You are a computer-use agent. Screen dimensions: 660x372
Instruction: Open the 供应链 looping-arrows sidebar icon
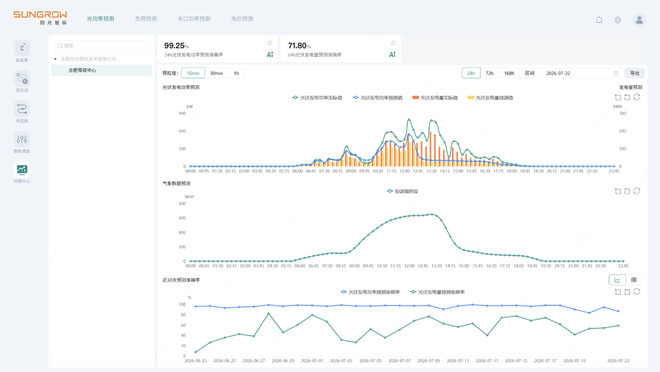pos(22,109)
